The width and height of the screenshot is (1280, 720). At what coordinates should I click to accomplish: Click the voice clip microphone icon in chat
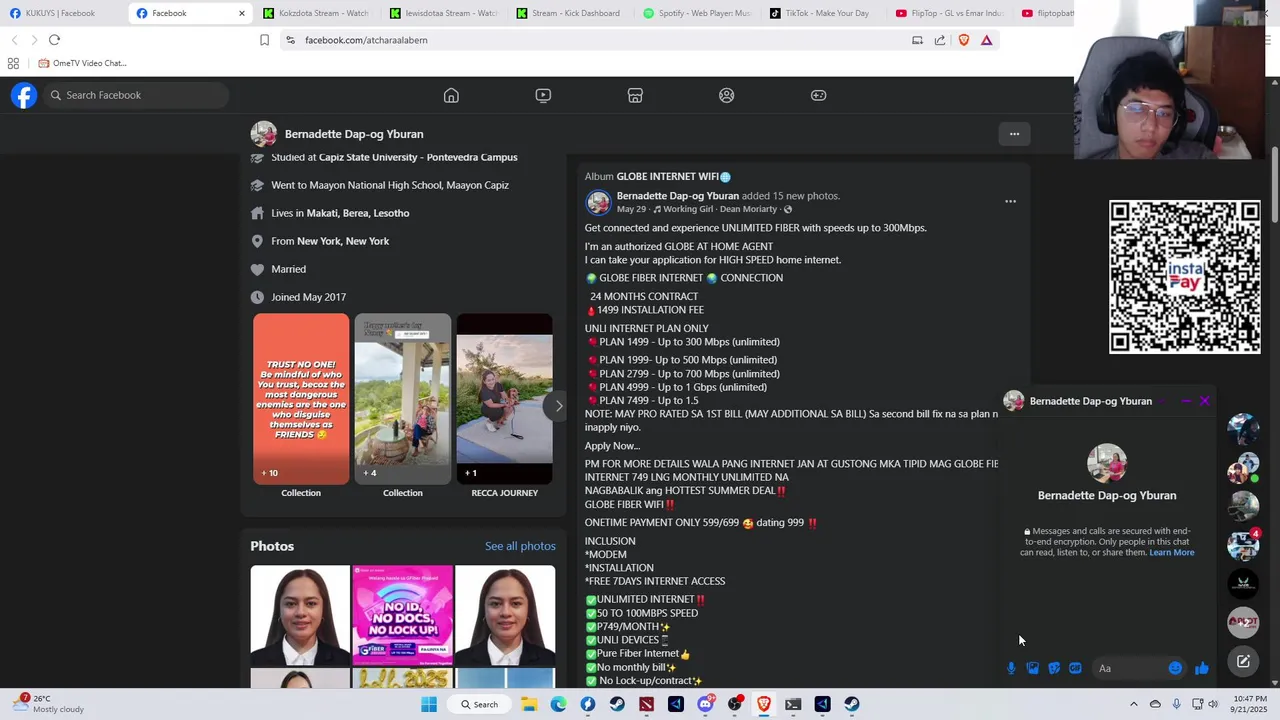(x=1011, y=668)
